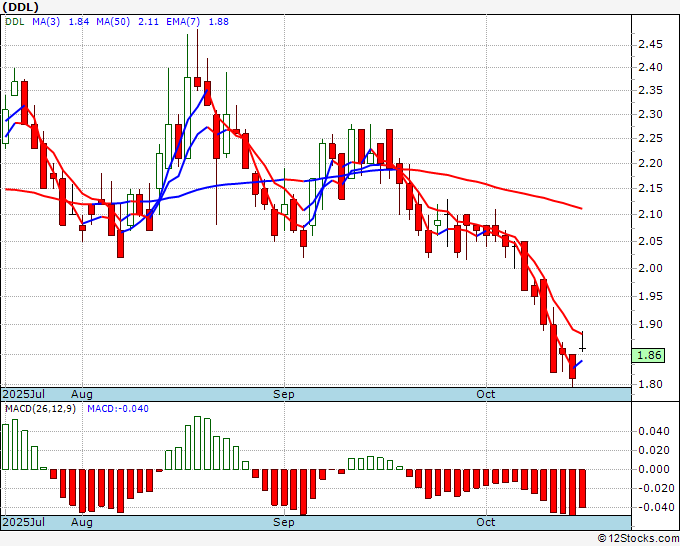Screen dimensions: 680x546
Task: Click the 2.20 price axis label
Action: click(x=650, y=163)
